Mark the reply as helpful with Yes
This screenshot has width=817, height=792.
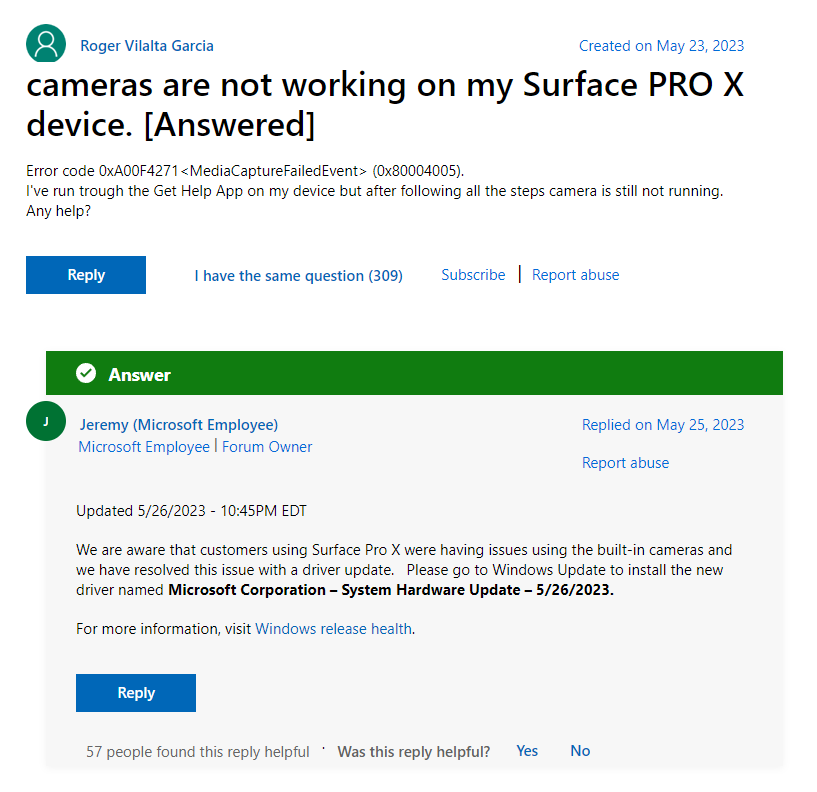pos(527,751)
